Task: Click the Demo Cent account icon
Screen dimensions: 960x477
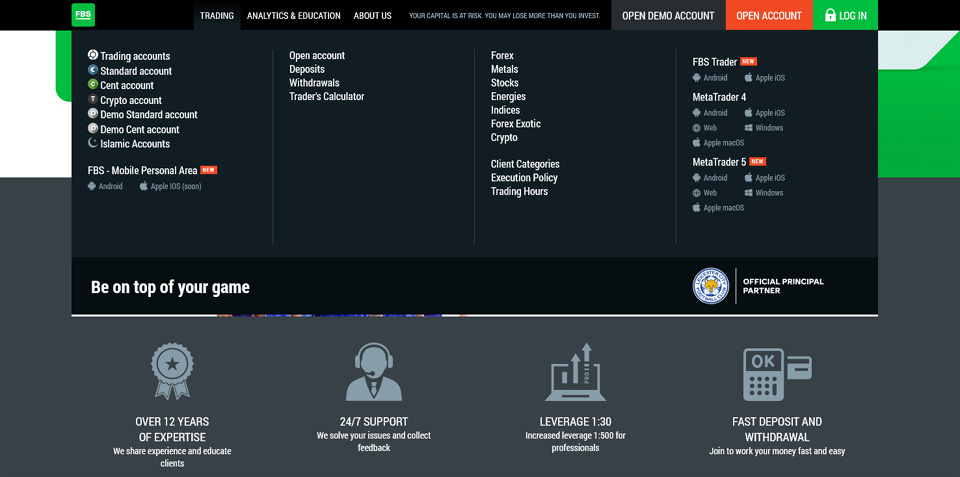Action: 93,129
